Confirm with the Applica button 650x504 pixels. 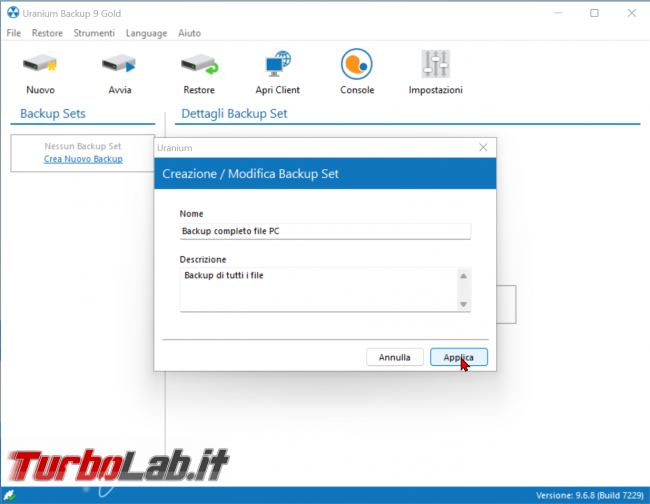click(x=458, y=357)
